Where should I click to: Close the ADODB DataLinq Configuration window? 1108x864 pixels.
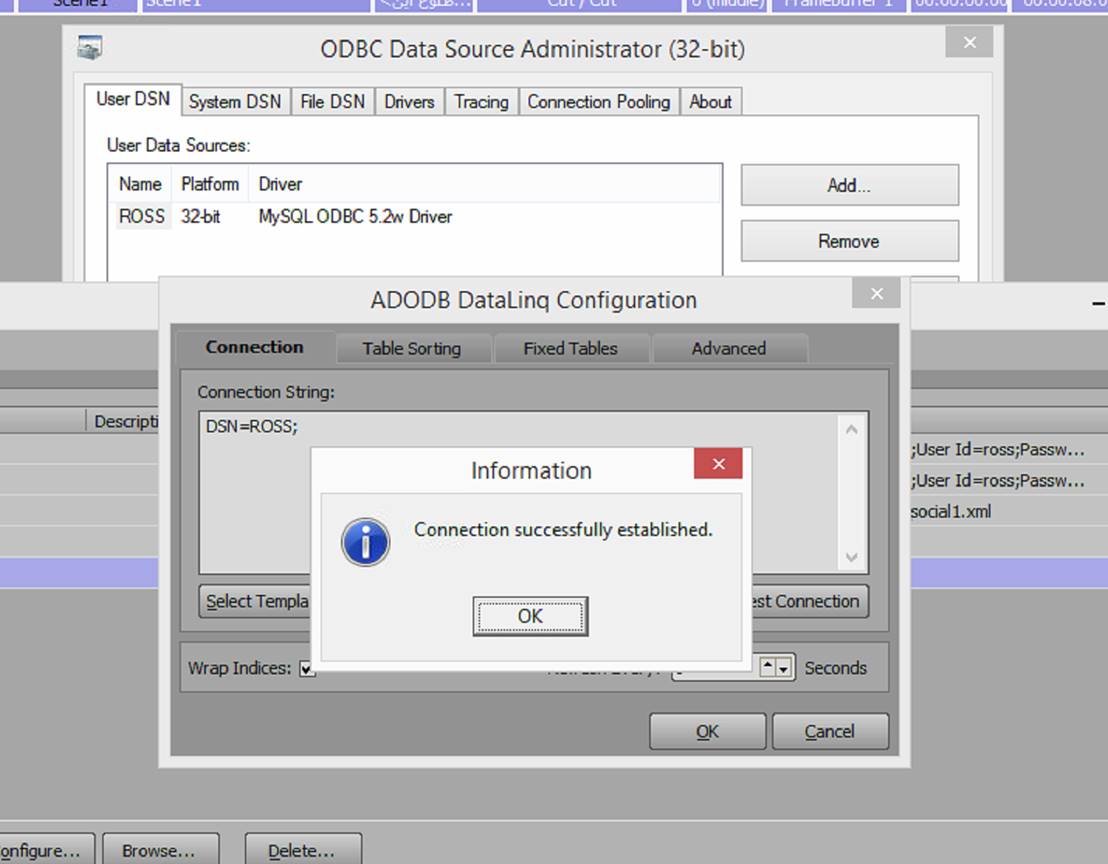876,293
